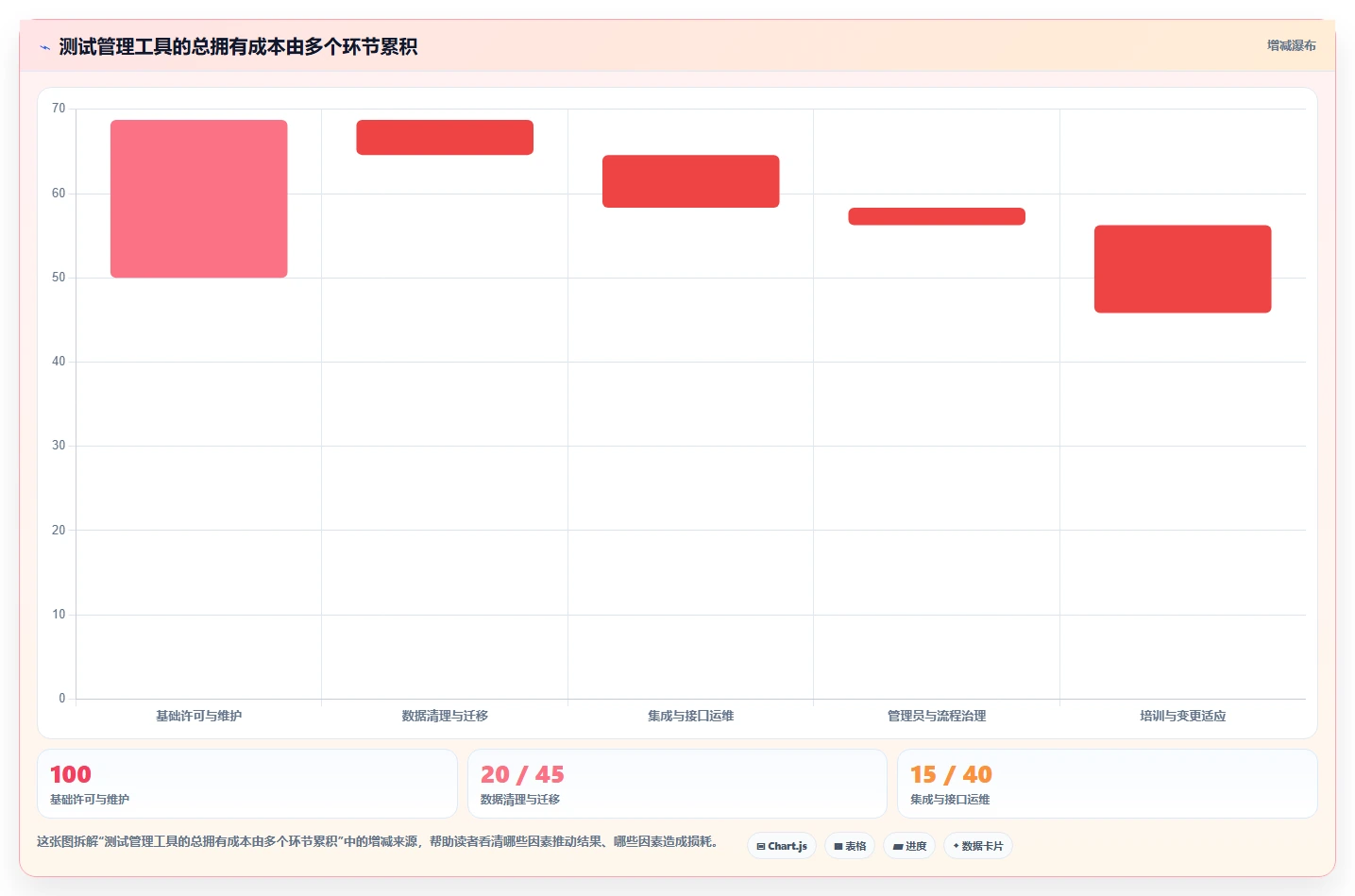The image size is (1355, 896).
Task: Click y-axis tick value 30
Action: click(x=59, y=446)
